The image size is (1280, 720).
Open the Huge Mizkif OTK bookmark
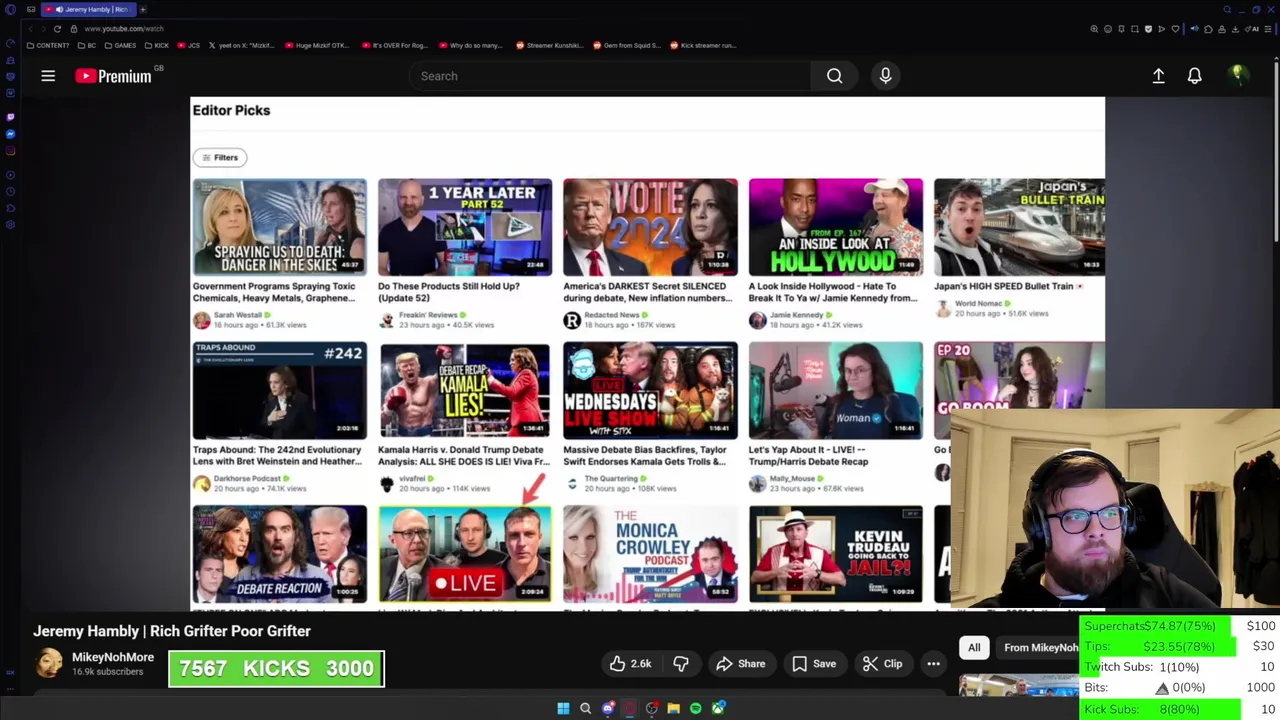317,45
